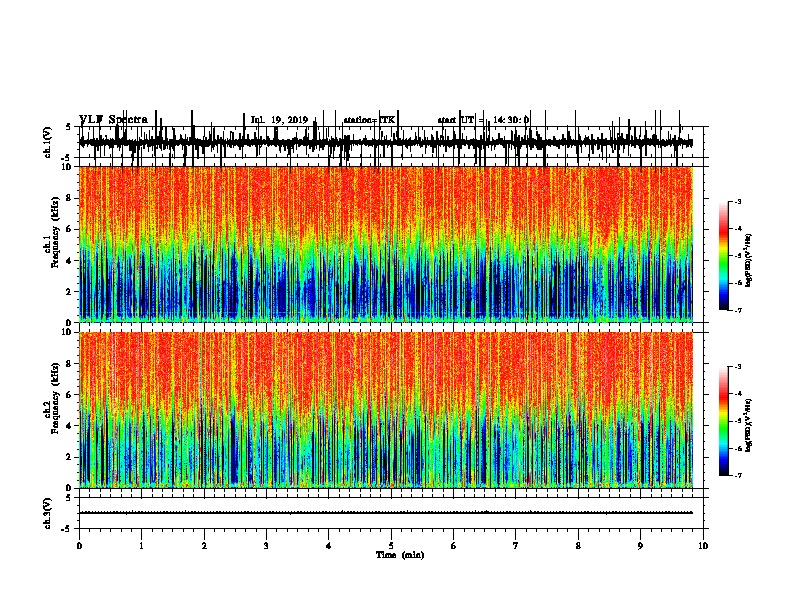This screenshot has width=792, height=612.
Task: Click the "8" kHz tick of ch.1 spectrogram
Action: [70, 198]
